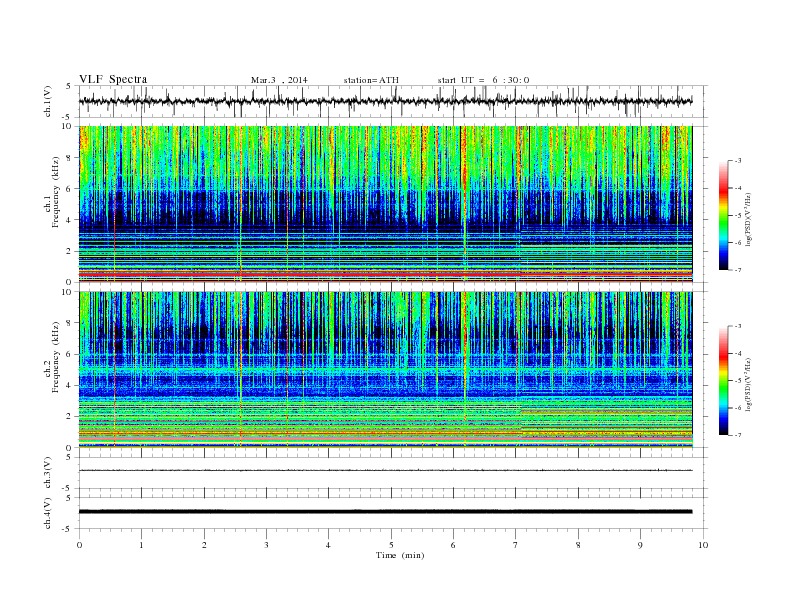Click the '5' tick label on the time axis
Image resolution: width=792 pixels, height=612 pixels.
(391, 545)
